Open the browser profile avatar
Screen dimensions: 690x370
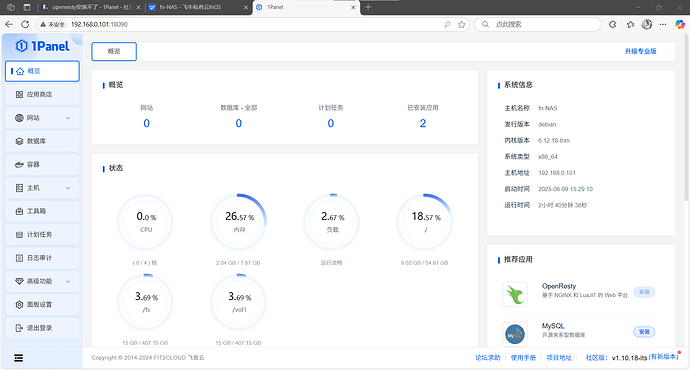tap(646, 25)
